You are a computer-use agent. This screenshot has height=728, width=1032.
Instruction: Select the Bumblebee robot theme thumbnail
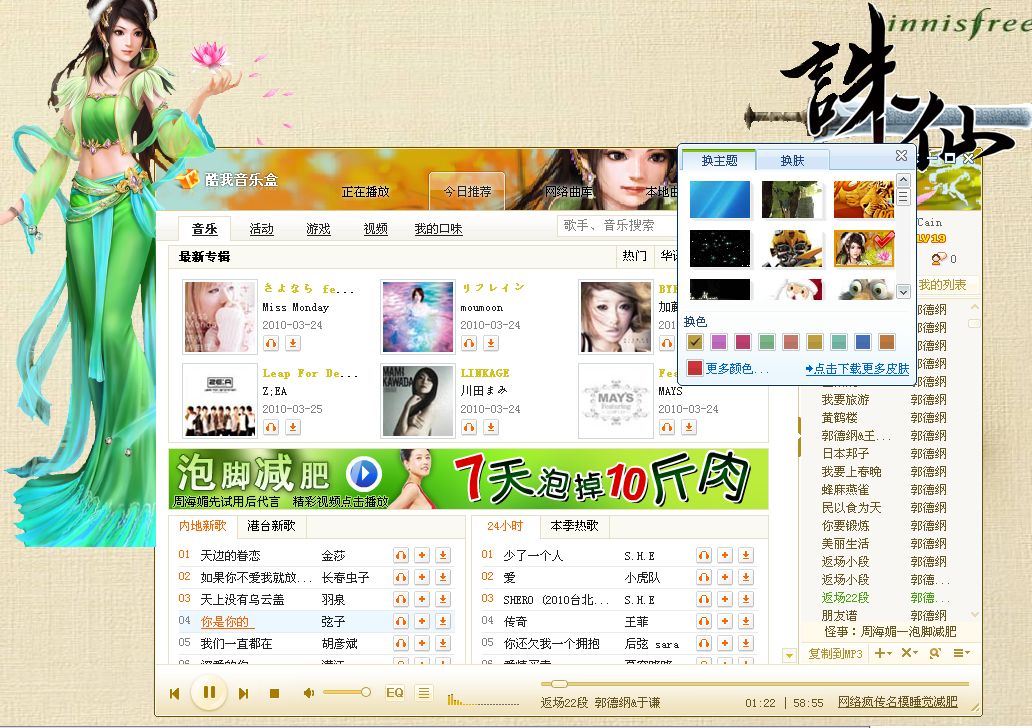click(x=792, y=248)
